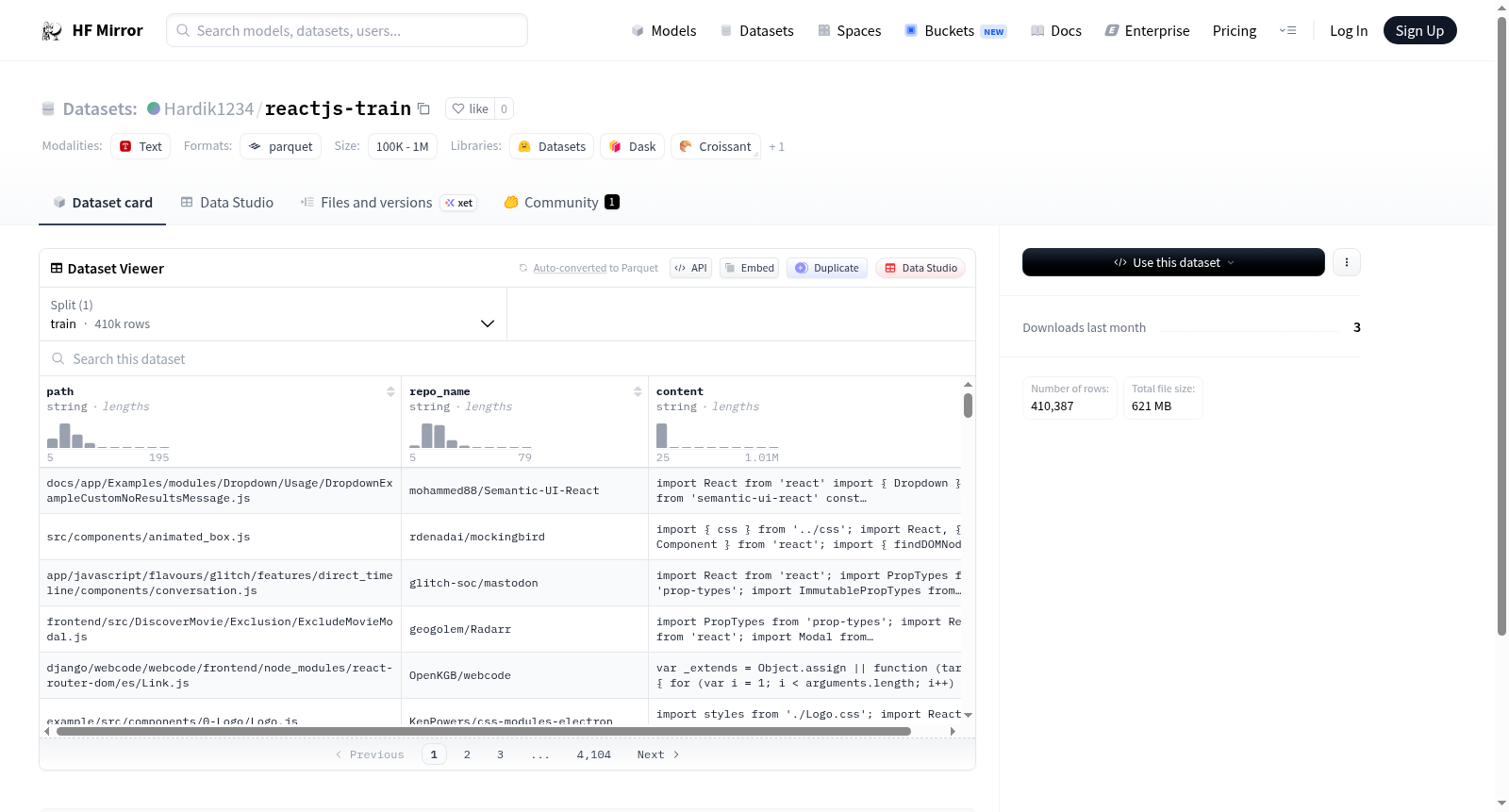Click the parquet format tag
The height and width of the screenshot is (812, 1509).
281,146
